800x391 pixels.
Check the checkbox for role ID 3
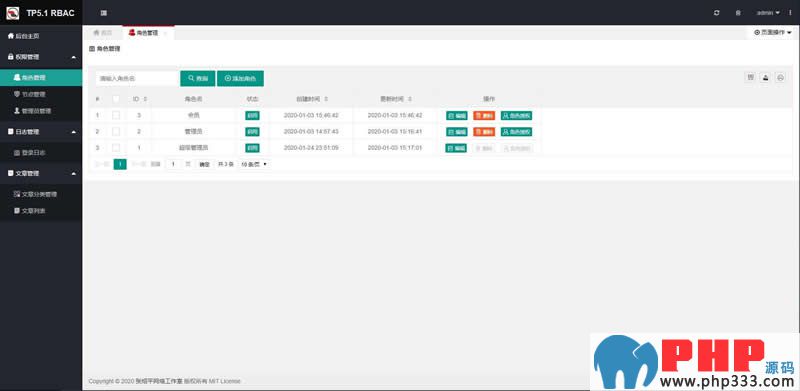[x=116, y=115]
